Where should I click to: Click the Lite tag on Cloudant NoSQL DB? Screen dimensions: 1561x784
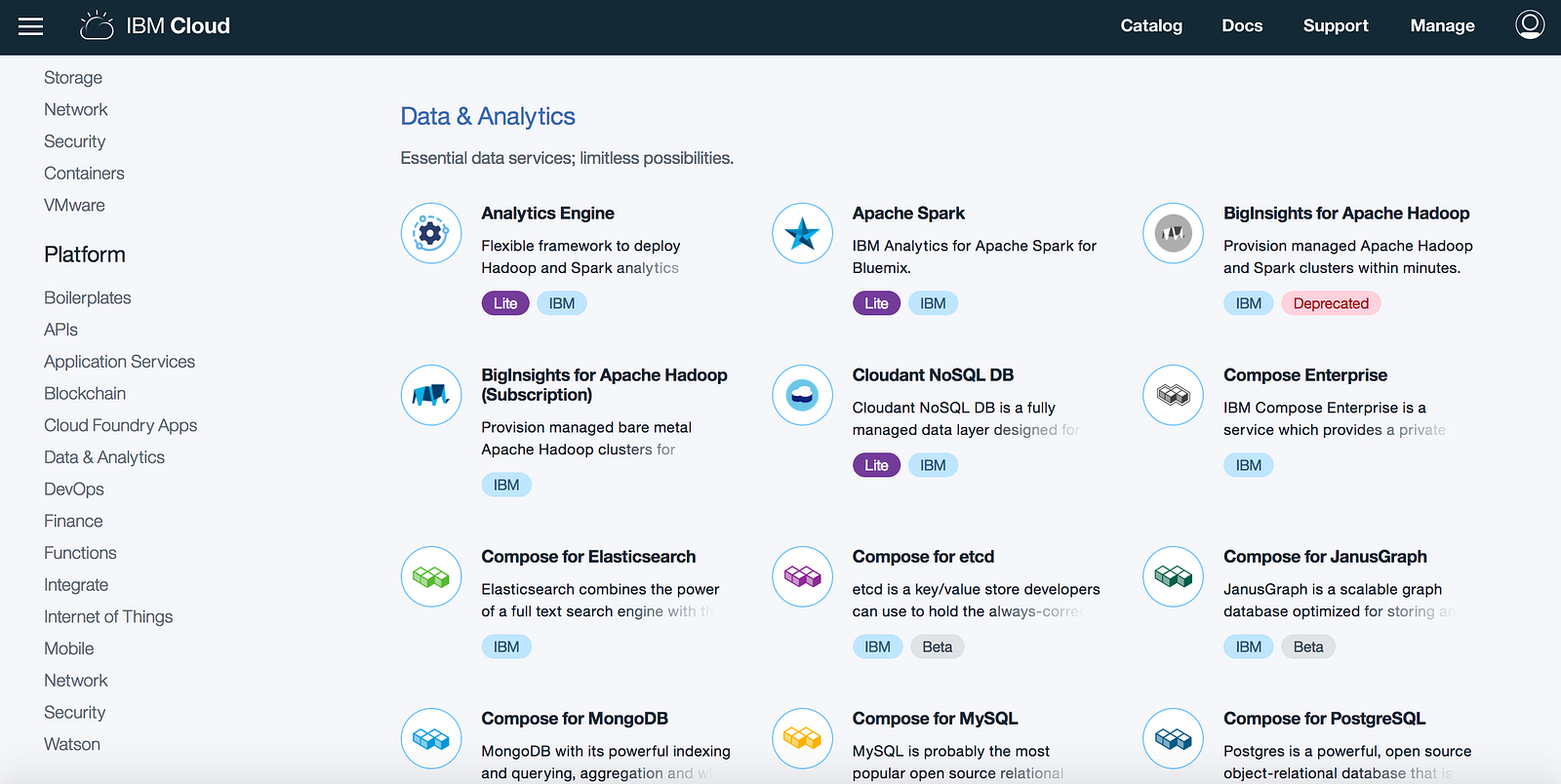(x=876, y=465)
